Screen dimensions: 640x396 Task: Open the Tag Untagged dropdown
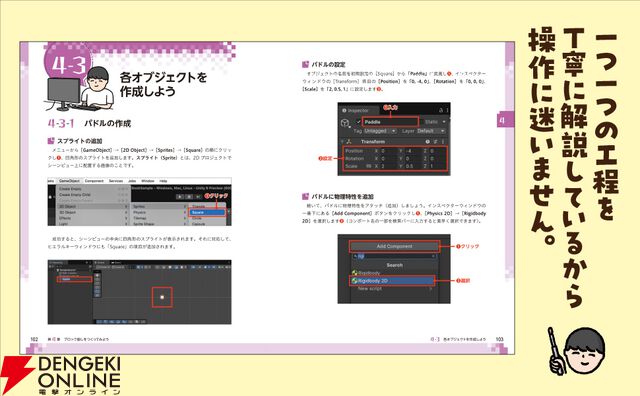[380, 131]
